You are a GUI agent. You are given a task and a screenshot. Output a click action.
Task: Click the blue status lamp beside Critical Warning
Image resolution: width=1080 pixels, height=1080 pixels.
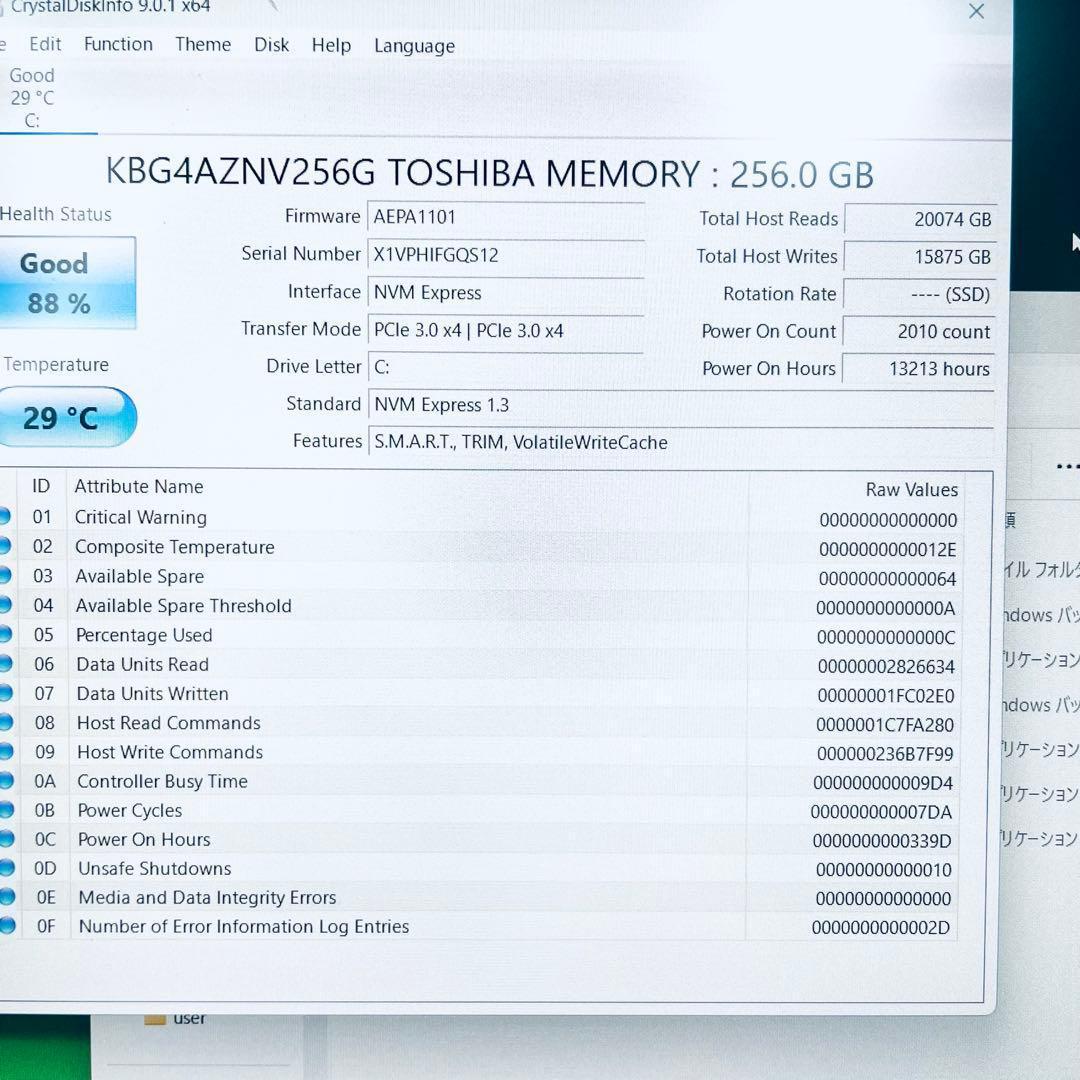click(x=6, y=517)
